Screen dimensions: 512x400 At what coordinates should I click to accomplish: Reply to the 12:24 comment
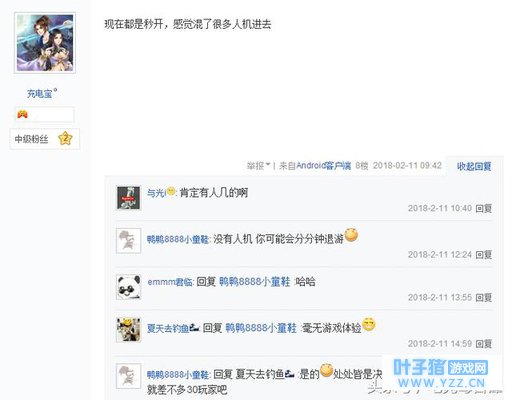click(x=484, y=255)
